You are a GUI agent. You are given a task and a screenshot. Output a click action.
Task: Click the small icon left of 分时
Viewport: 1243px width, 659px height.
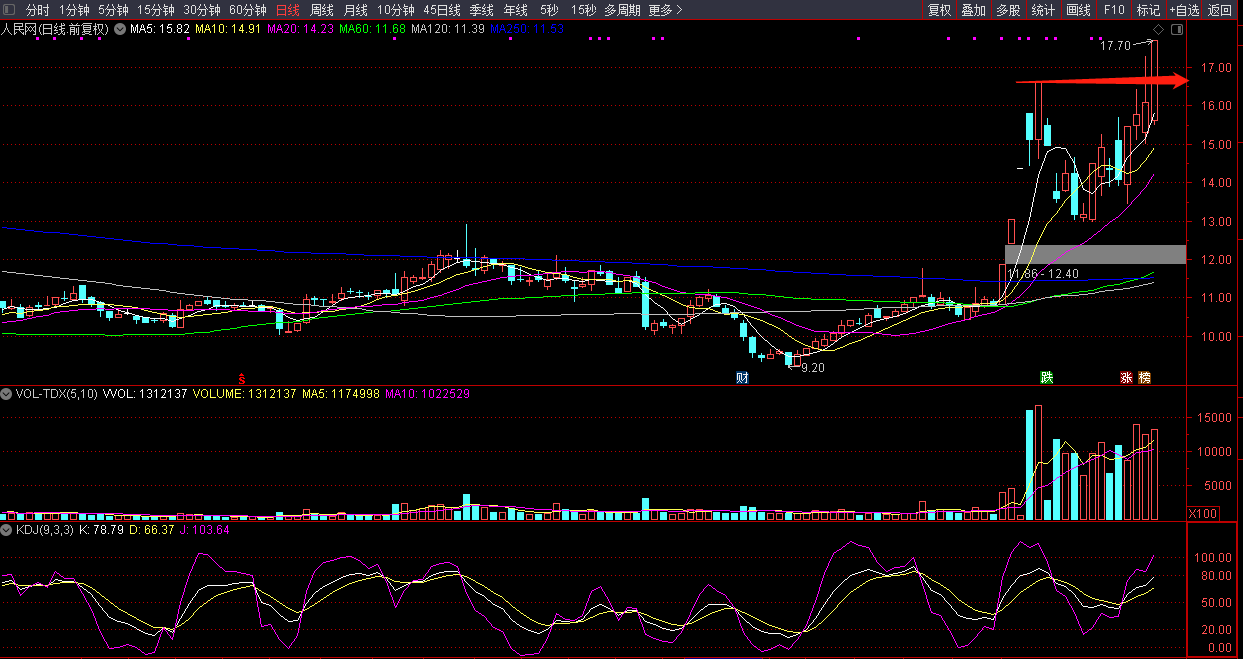[9, 10]
